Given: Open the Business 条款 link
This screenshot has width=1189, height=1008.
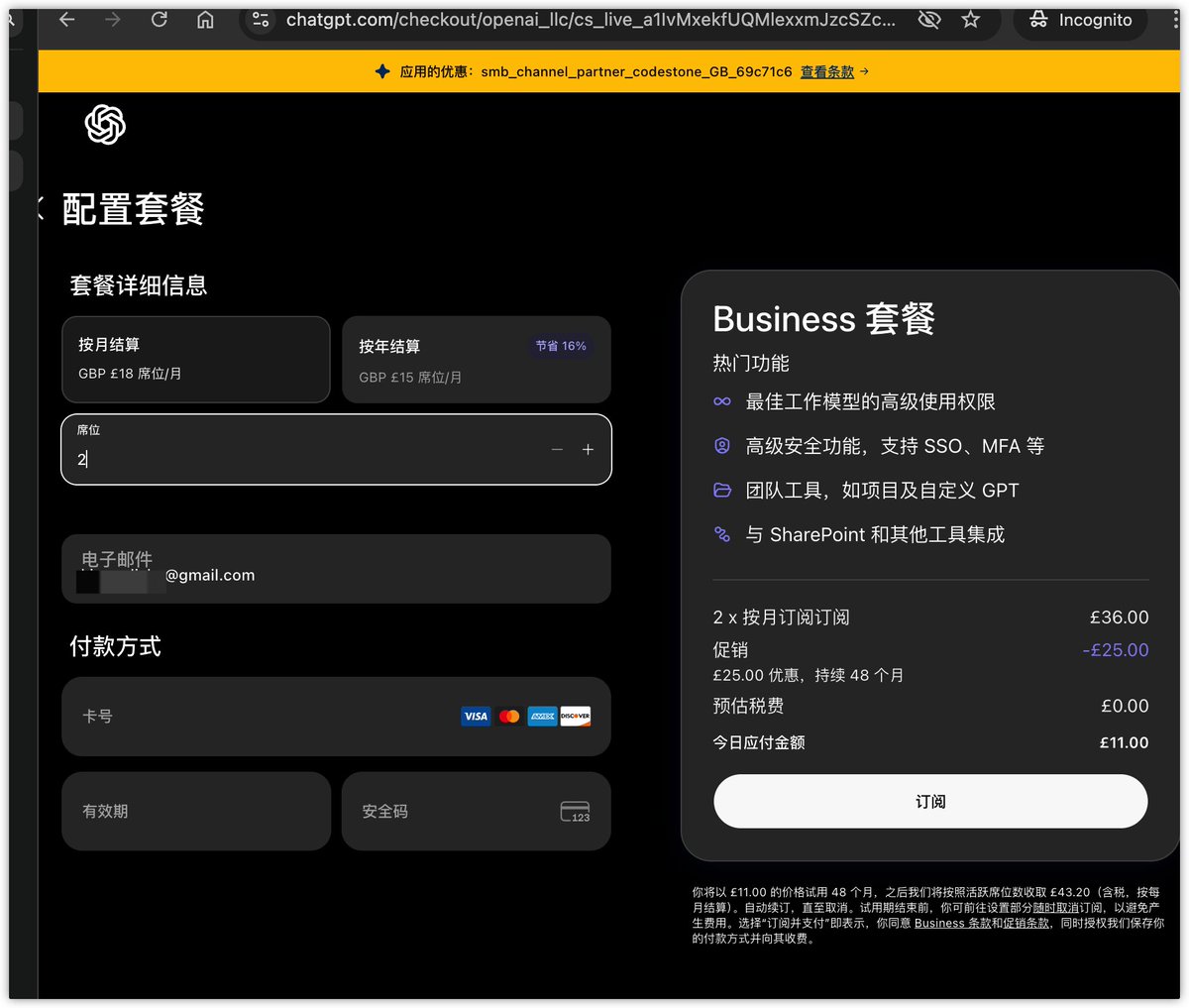Looking at the screenshot, I should (x=952, y=923).
